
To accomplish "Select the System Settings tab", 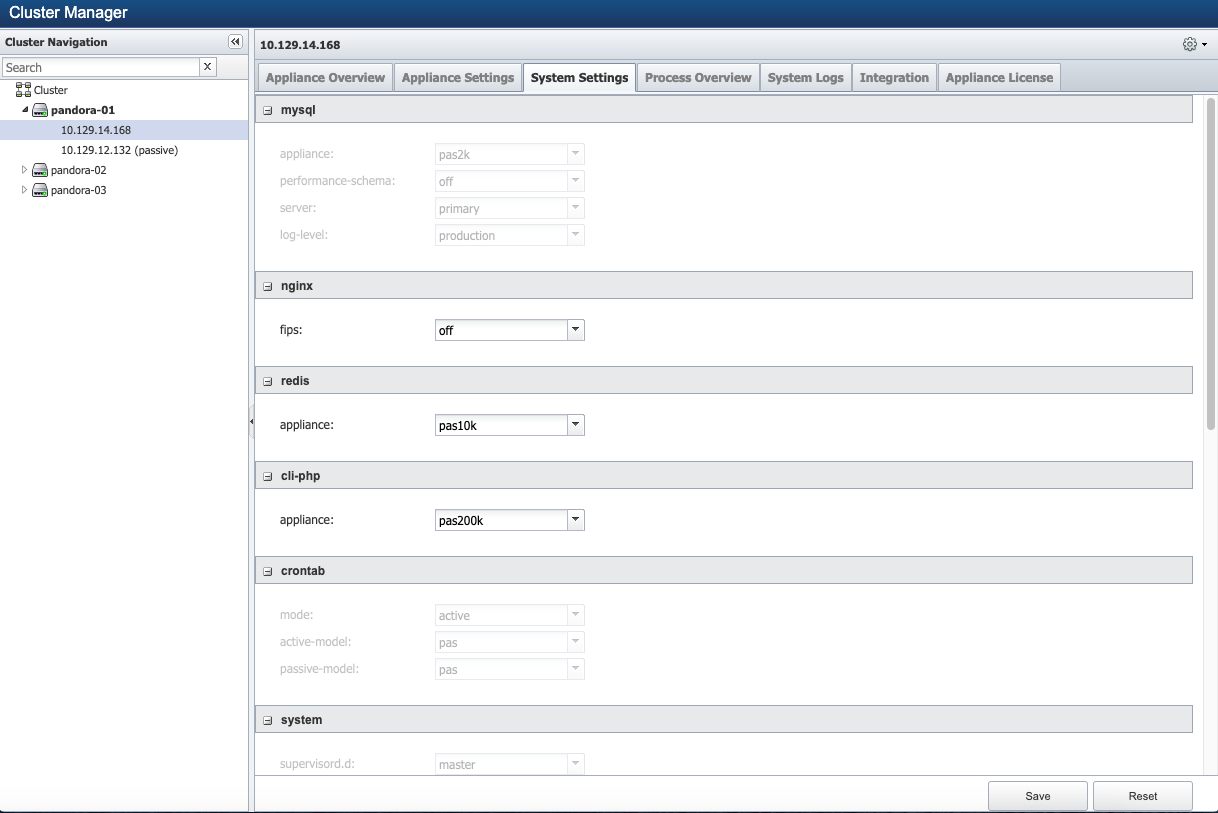I will 580,78.
